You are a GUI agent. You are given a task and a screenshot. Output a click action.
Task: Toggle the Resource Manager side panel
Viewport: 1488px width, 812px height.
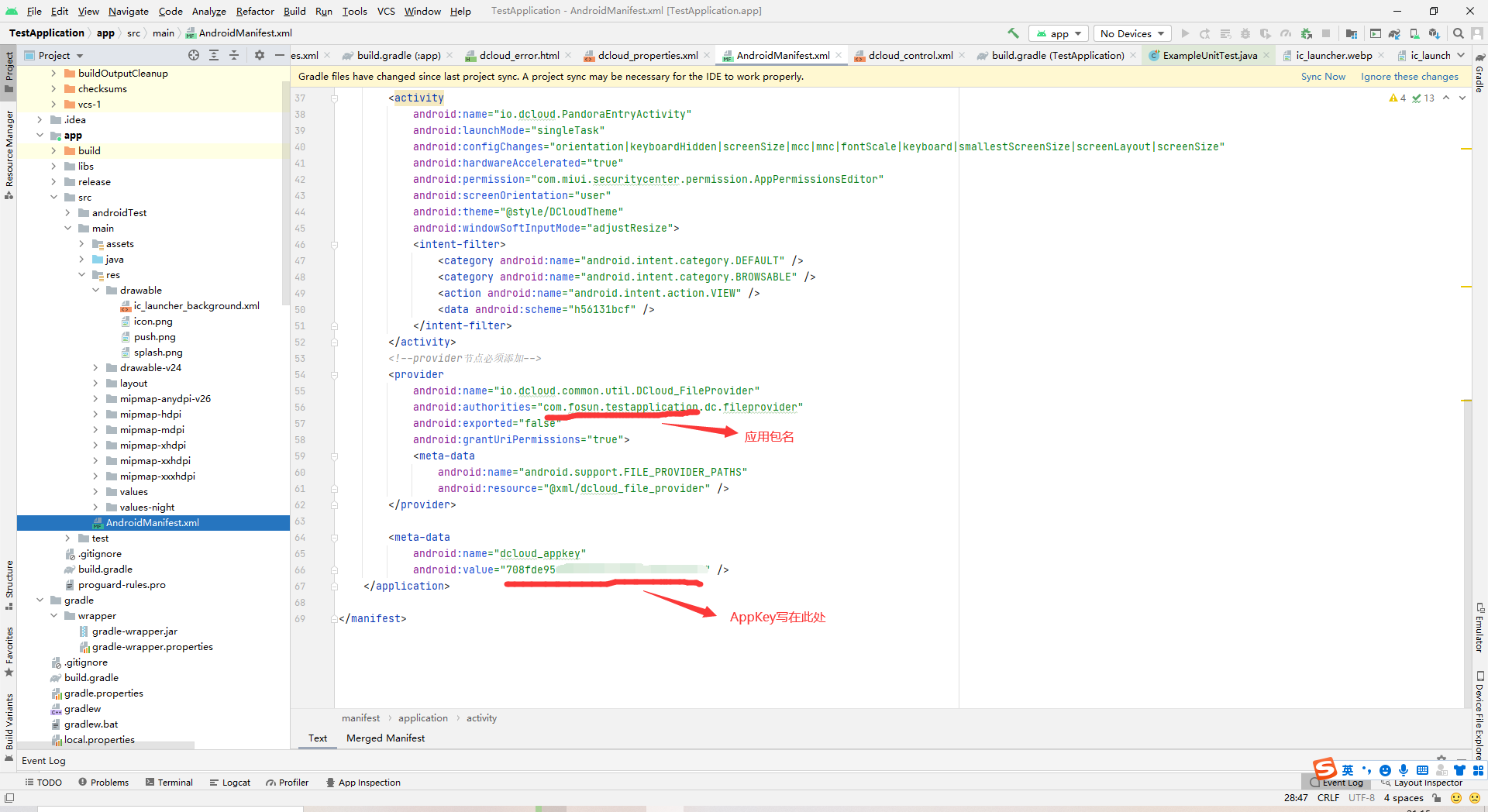pos(9,154)
